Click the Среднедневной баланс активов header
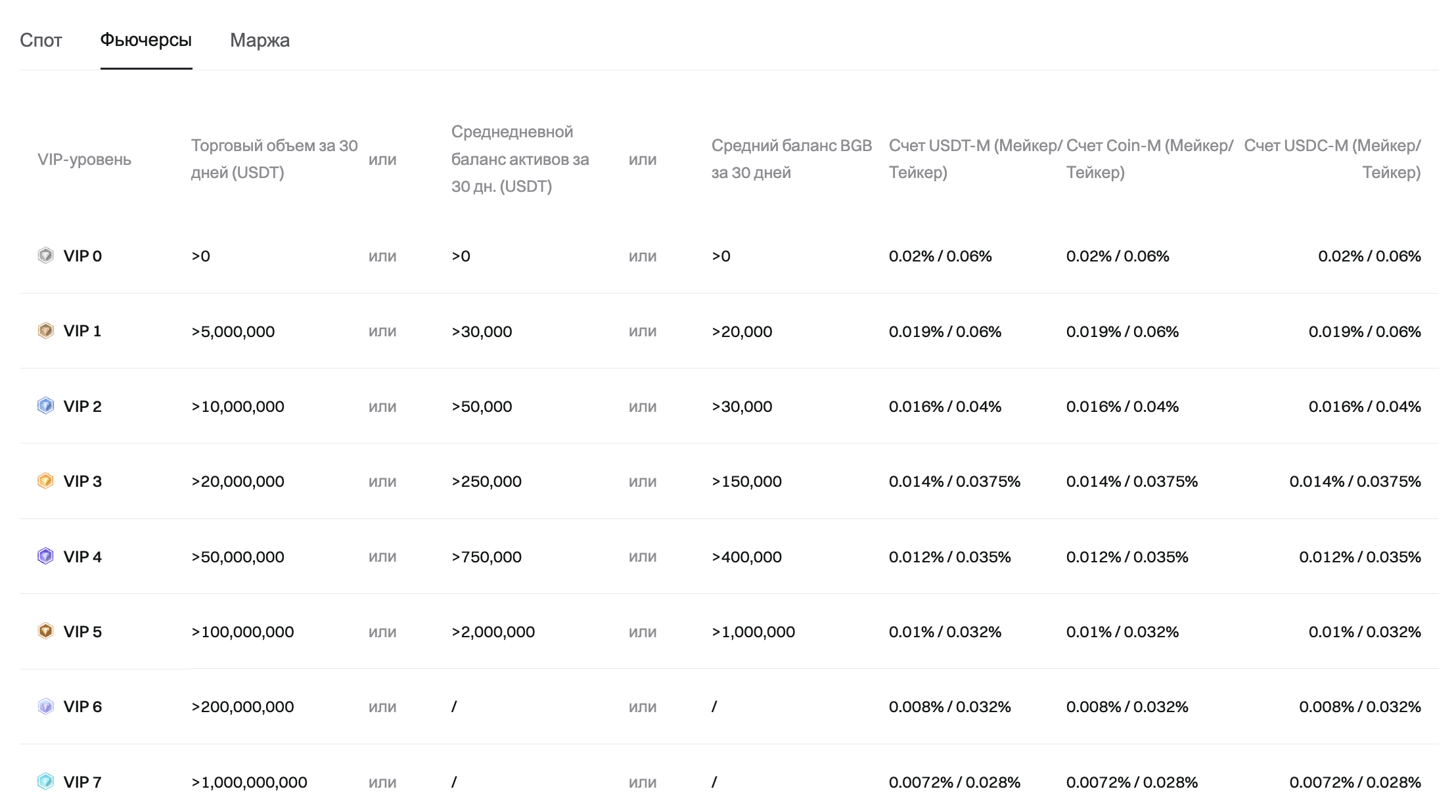Viewport: 1456px width, 812px height. point(520,159)
